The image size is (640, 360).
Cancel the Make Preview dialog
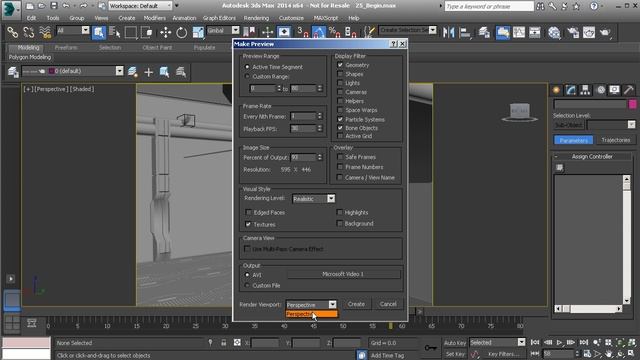388,304
